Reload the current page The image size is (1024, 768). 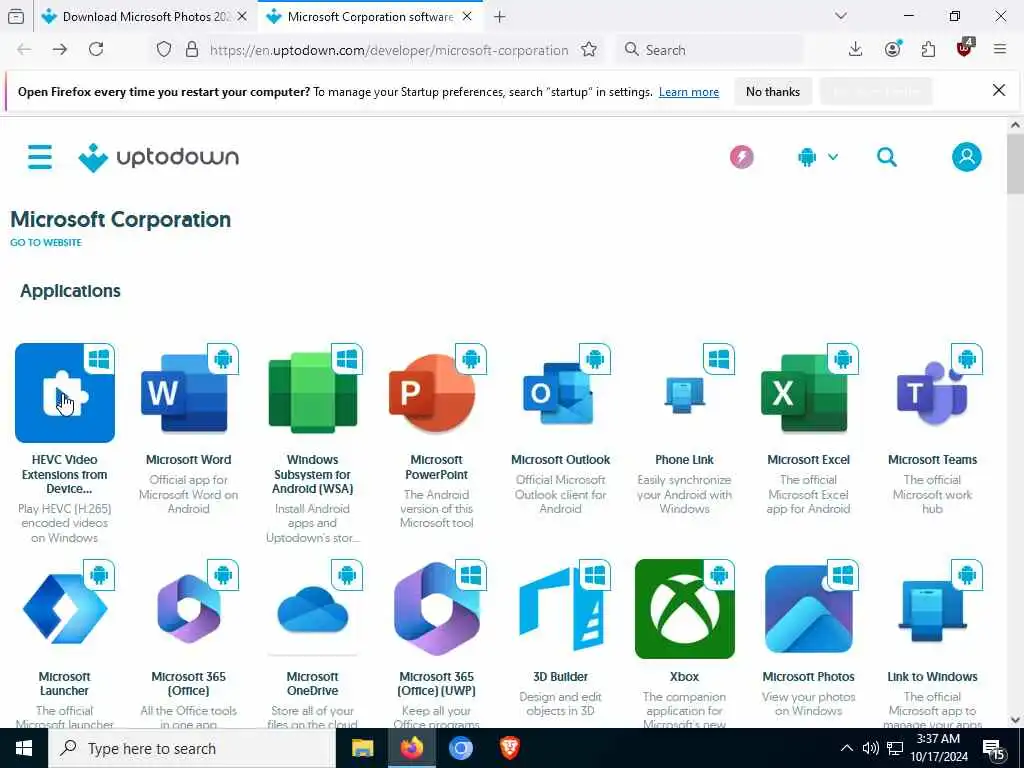[96, 50]
